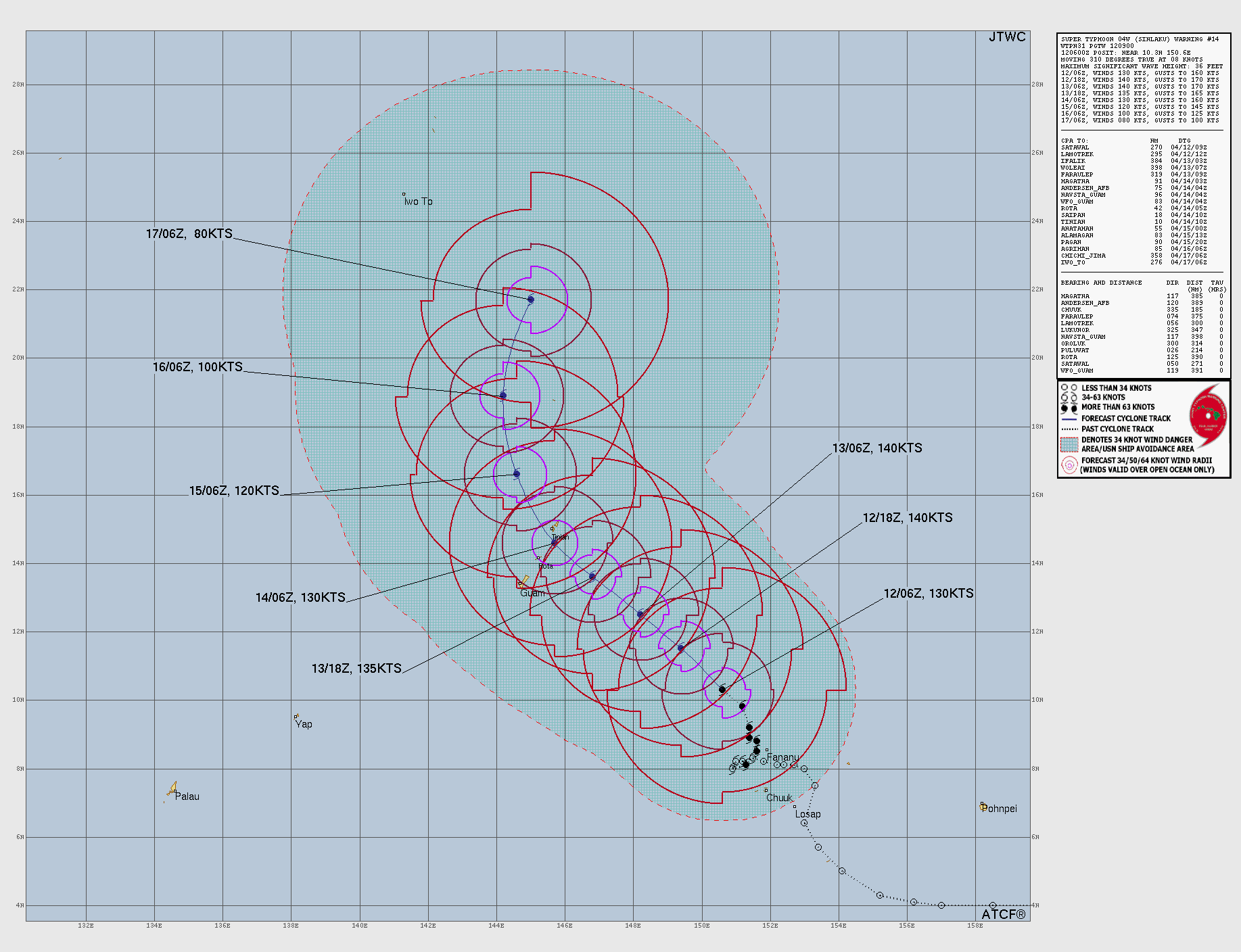This screenshot has width=1241, height=952.
Task: Click the shaded 34 KNOT WIND DANGER AREA swatch
Action: pyautogui.click(x=1071, y=444)
